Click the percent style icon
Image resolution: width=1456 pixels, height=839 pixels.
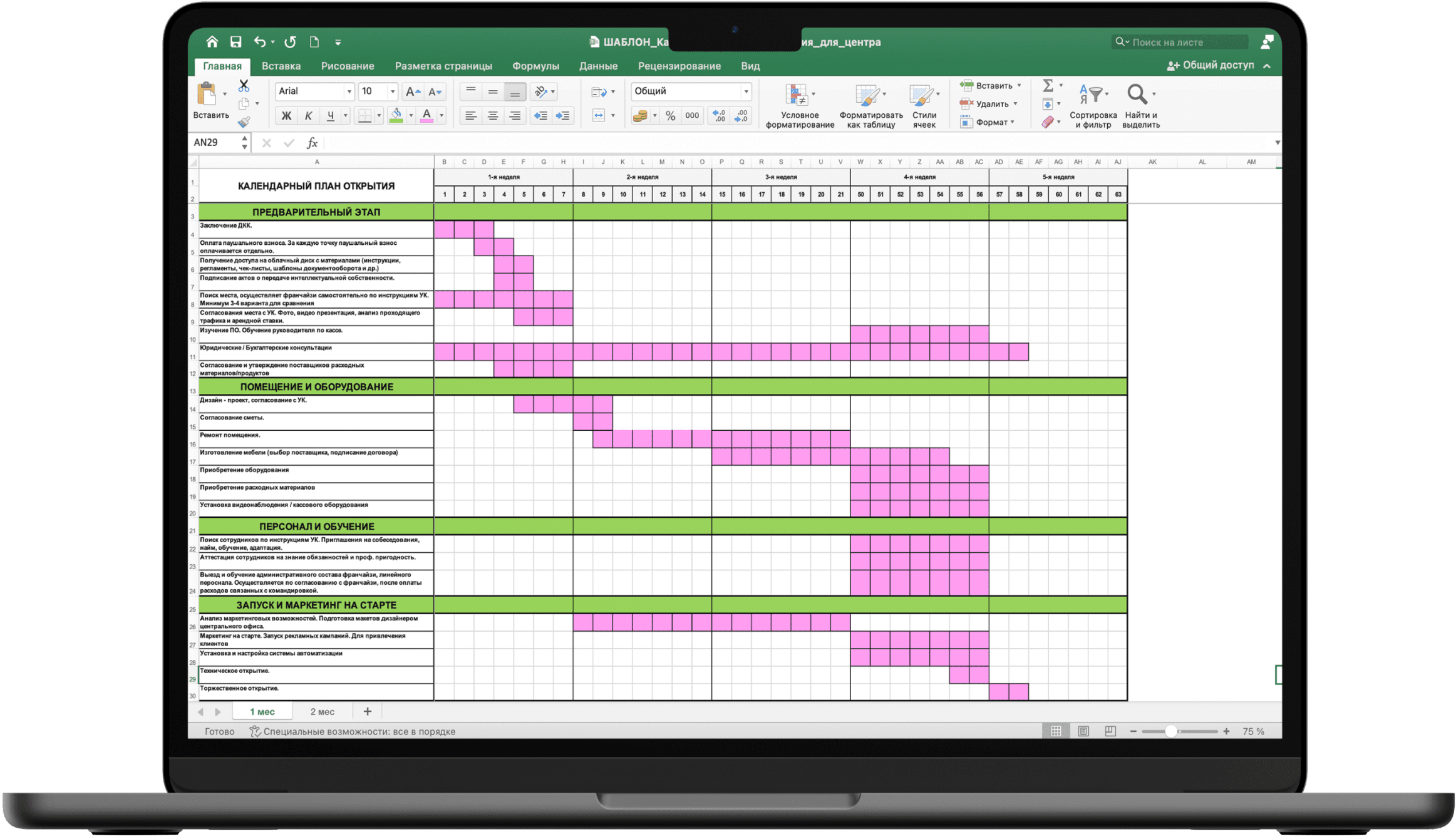tap(670, 116)
